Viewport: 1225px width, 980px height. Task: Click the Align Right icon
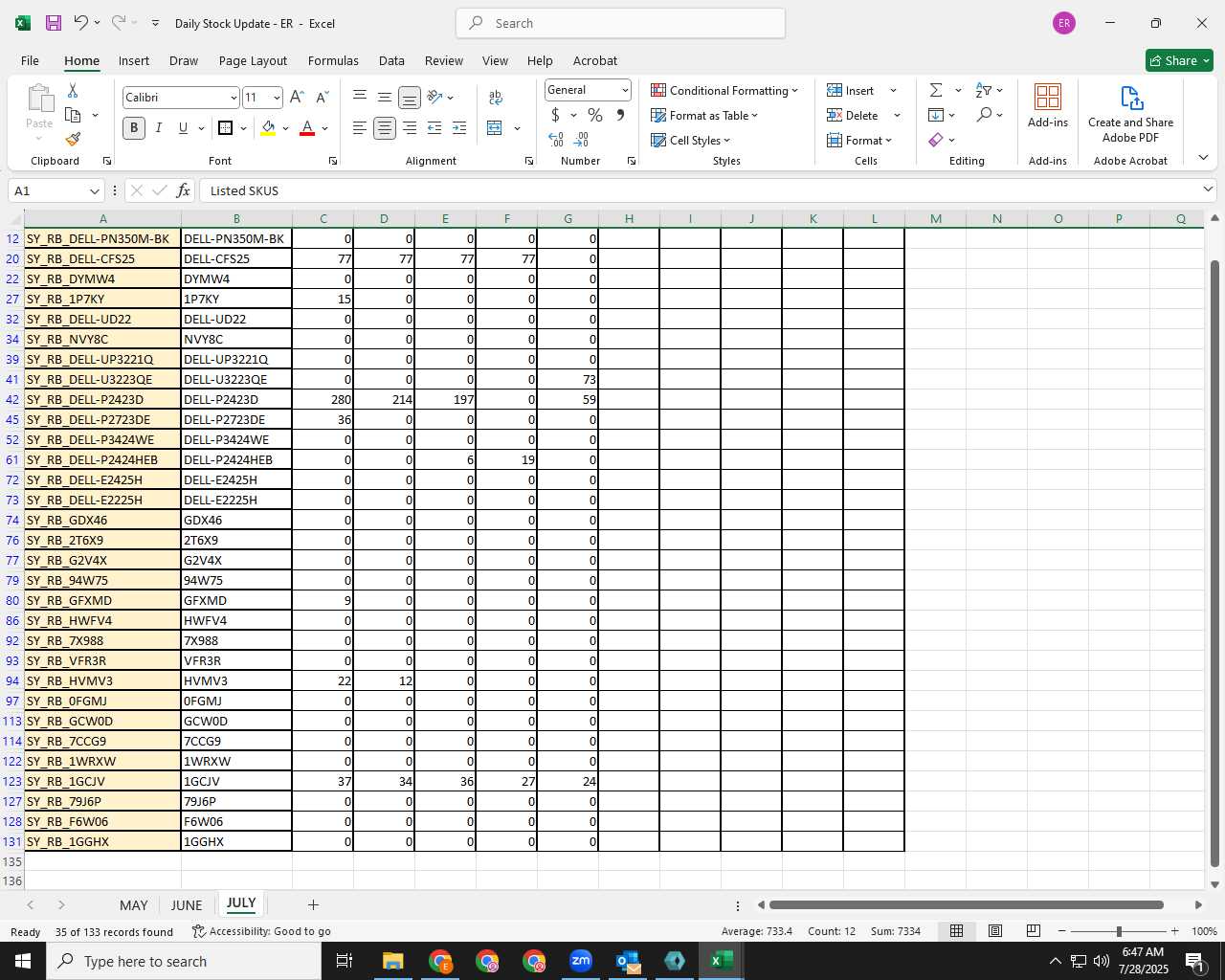[410, 127]
